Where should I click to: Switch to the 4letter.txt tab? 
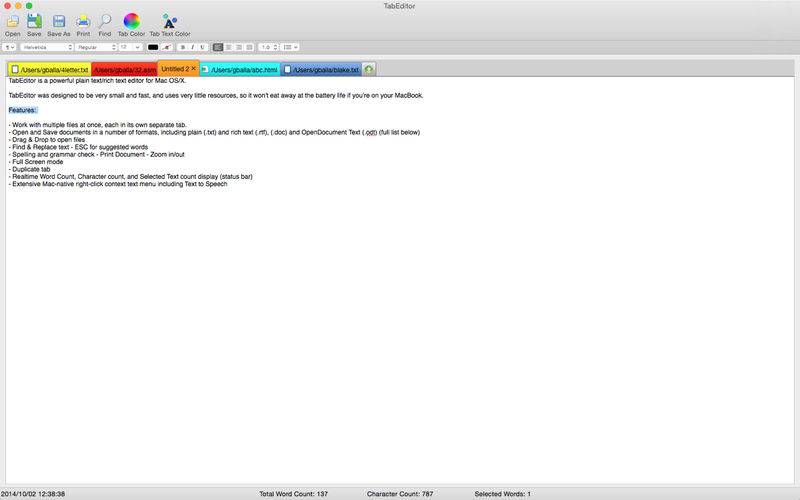tap(49, 69)
